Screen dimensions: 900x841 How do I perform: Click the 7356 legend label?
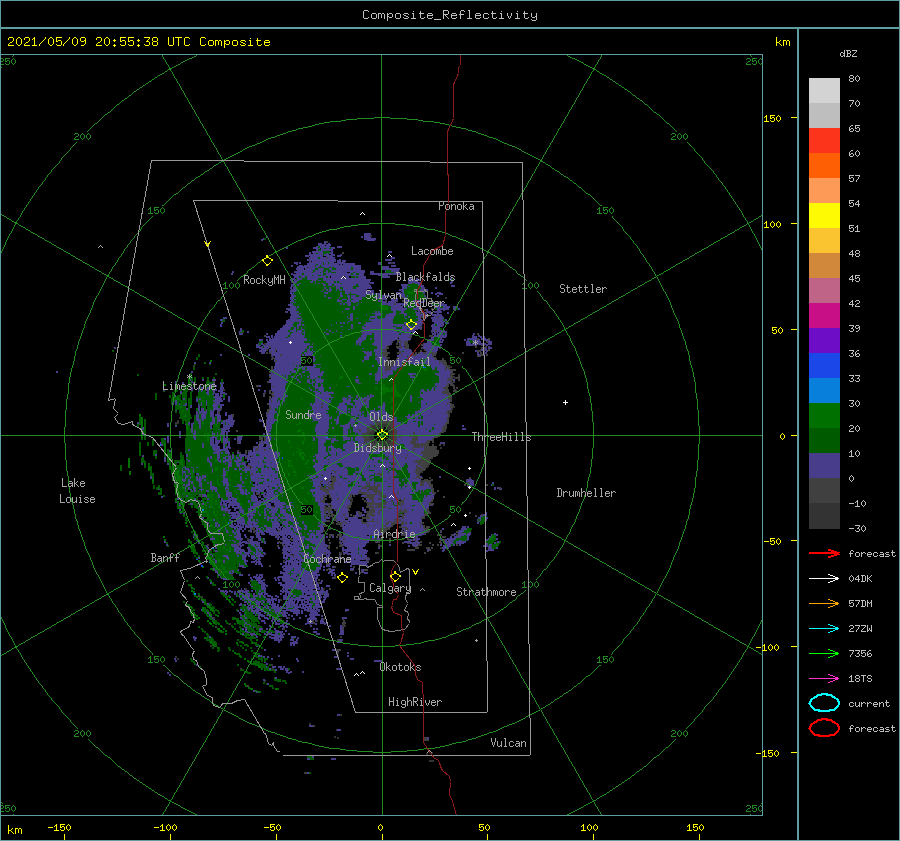[860, 653]
